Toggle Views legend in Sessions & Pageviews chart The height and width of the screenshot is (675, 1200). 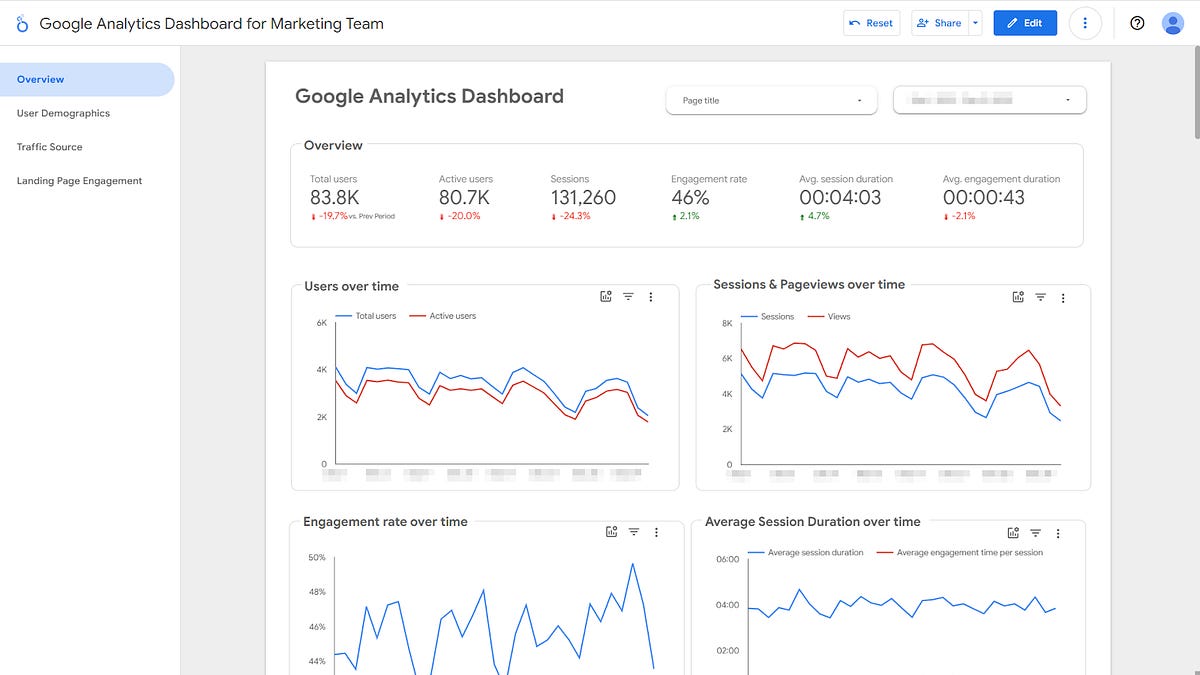(828, 317)
